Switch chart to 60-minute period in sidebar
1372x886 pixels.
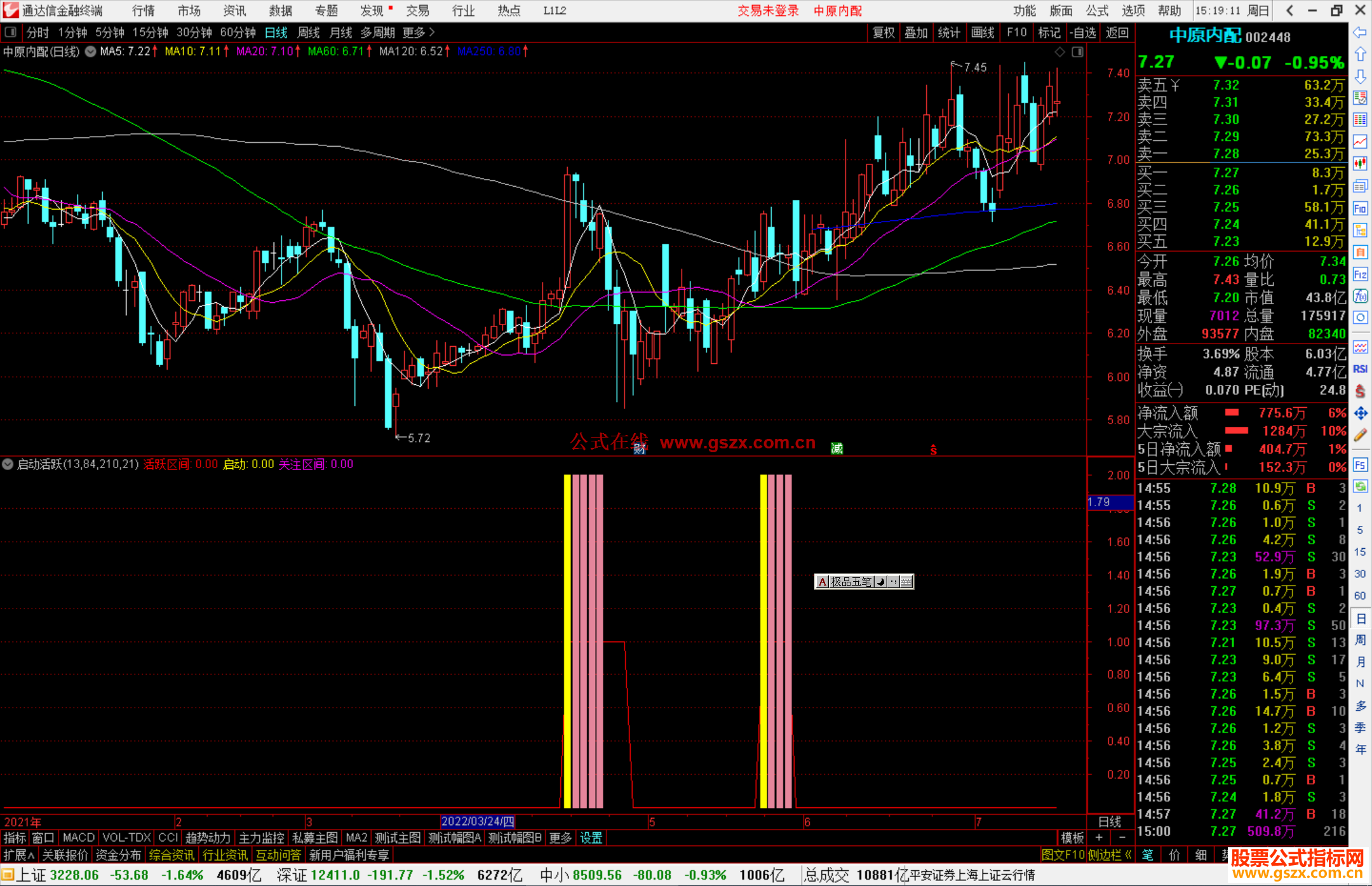(1360, 596)
